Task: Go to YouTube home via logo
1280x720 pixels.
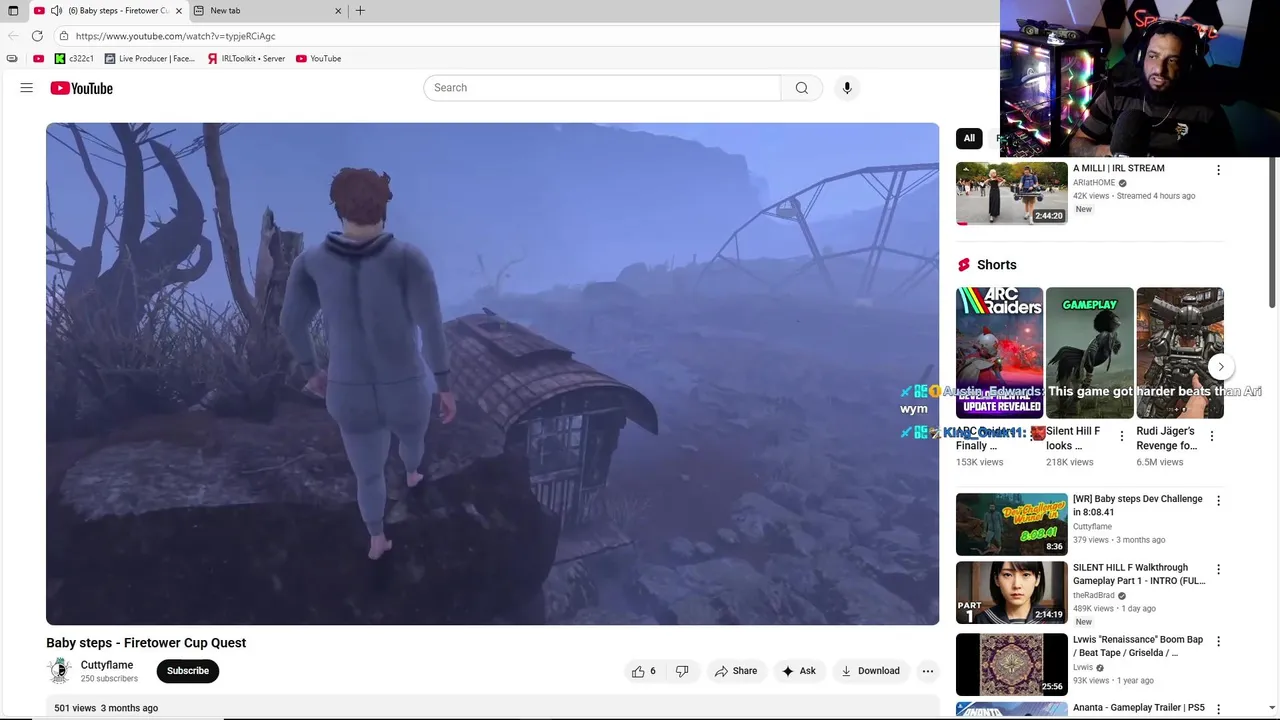Action: pyautogui.click(x=82, y=88)
